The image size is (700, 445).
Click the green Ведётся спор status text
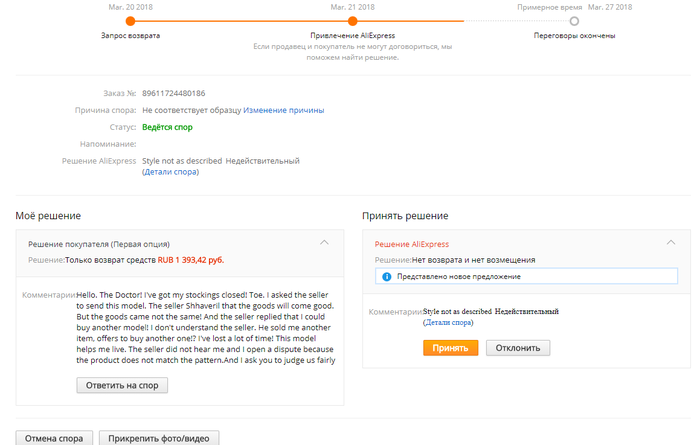[x=167, y=127]
